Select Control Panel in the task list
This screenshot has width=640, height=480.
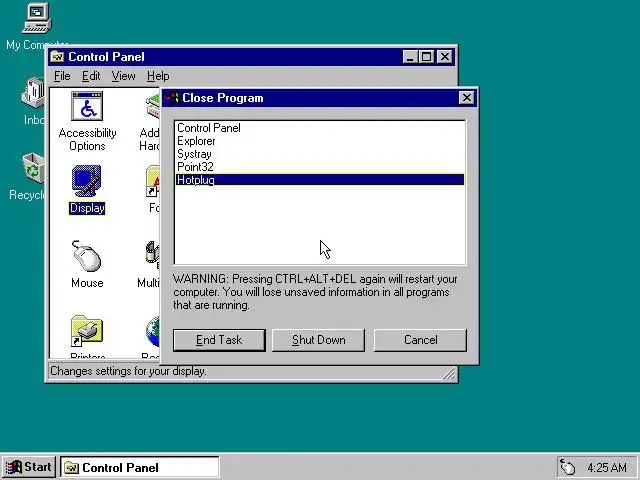tap(320, 128)
